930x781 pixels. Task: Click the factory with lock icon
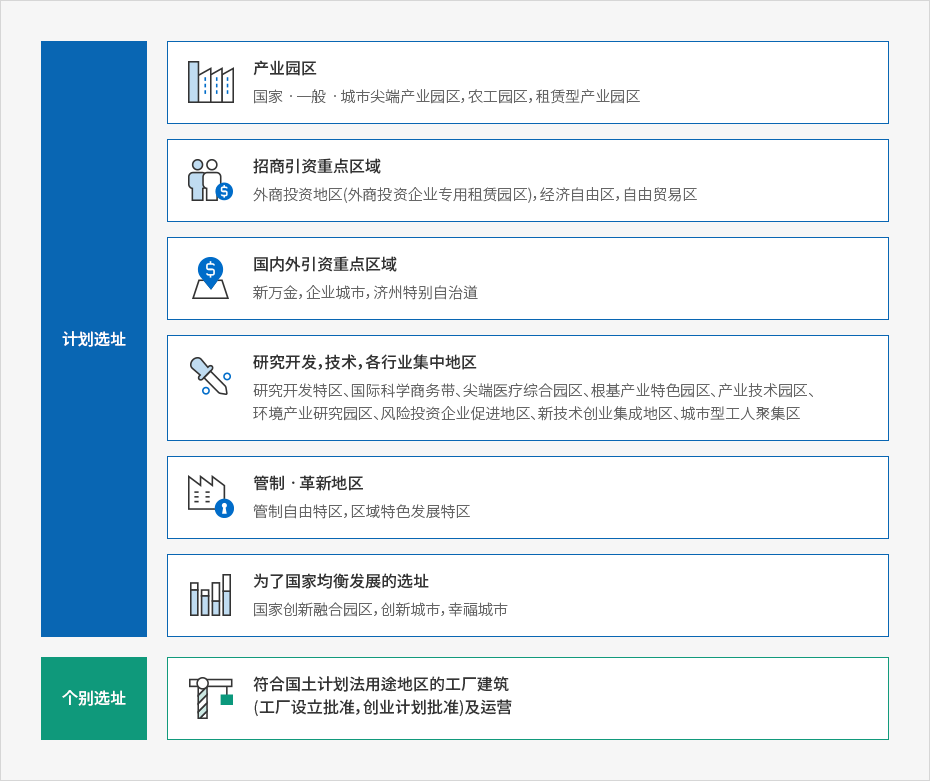point(211,497)
